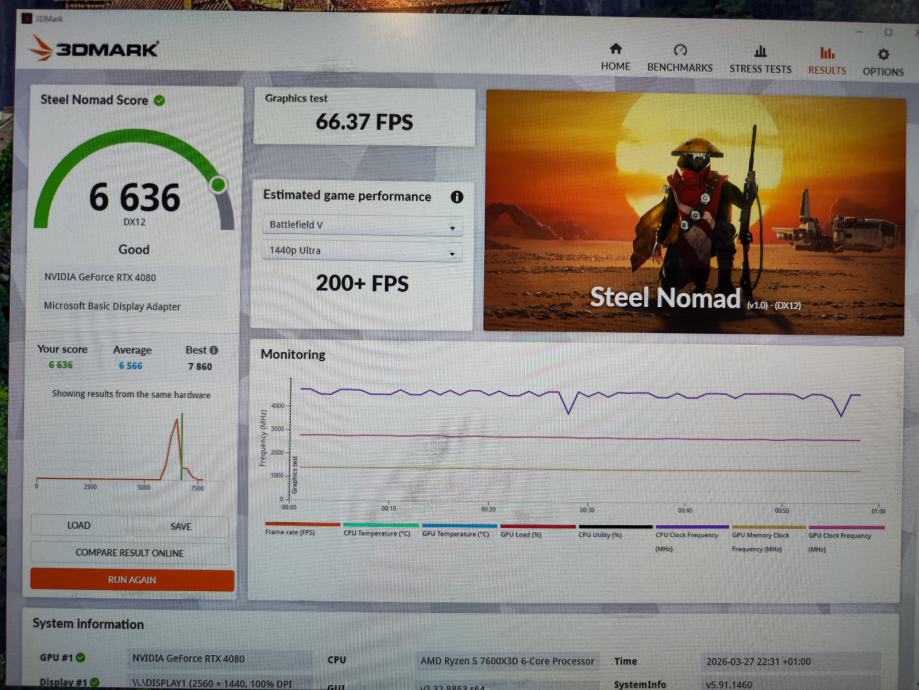
Task: Click the score distribution chart
Action: (x=120, y=451)
